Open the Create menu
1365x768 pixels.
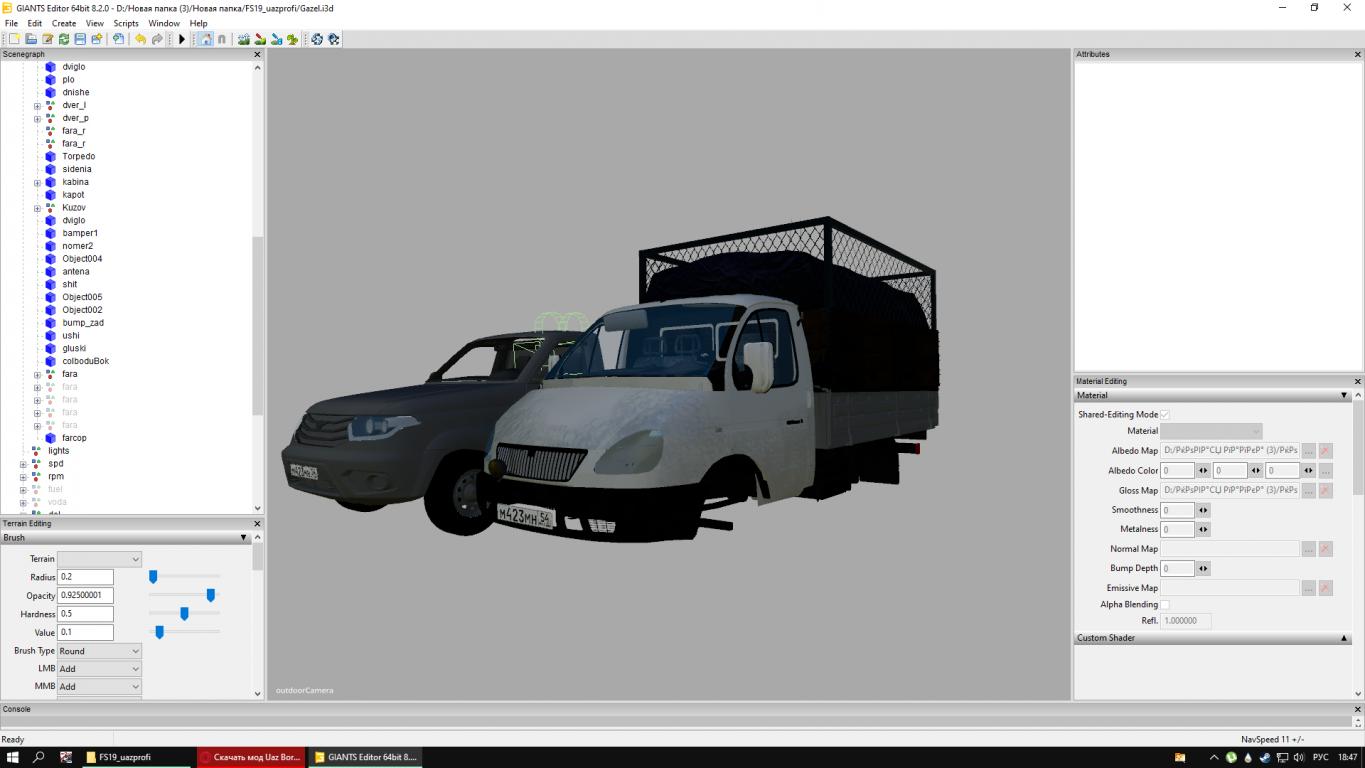(x=64, y=23)
